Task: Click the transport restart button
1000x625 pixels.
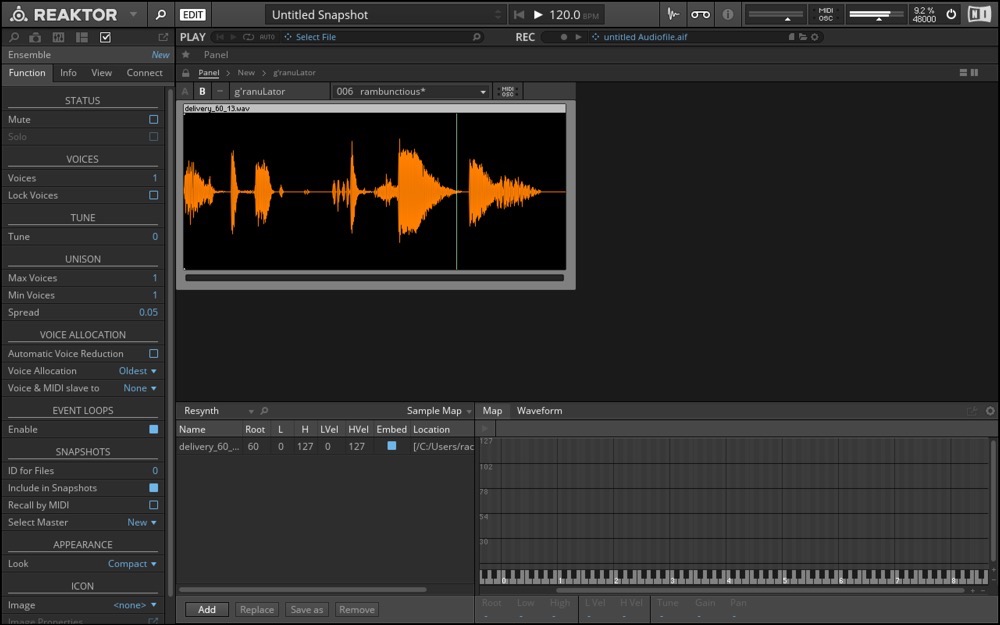Action: 519,14
